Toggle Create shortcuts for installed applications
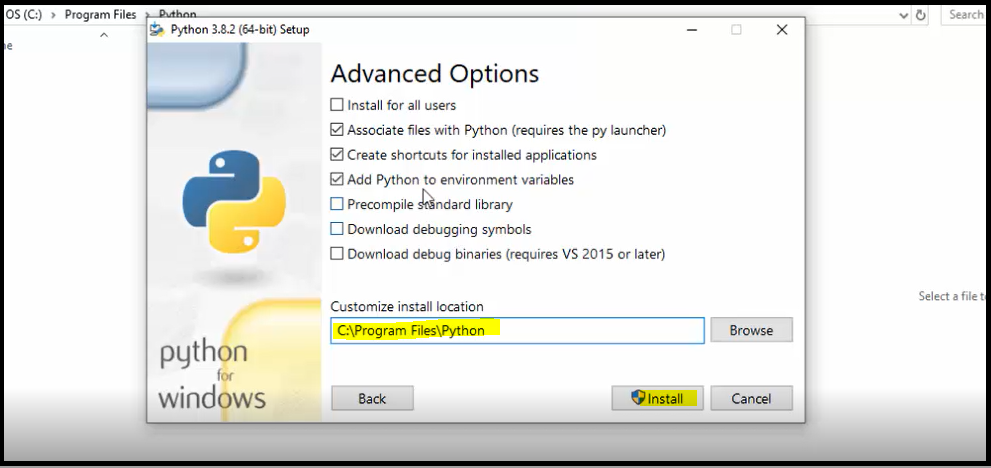991x468 pixels. tap(337, 154)
